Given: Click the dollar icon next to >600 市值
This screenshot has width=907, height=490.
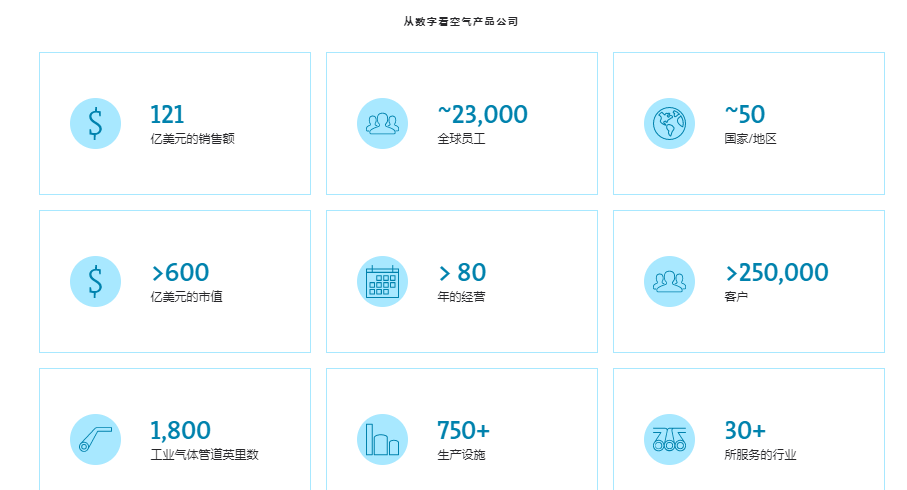Looking at the screenshot, I should (95, 281).
